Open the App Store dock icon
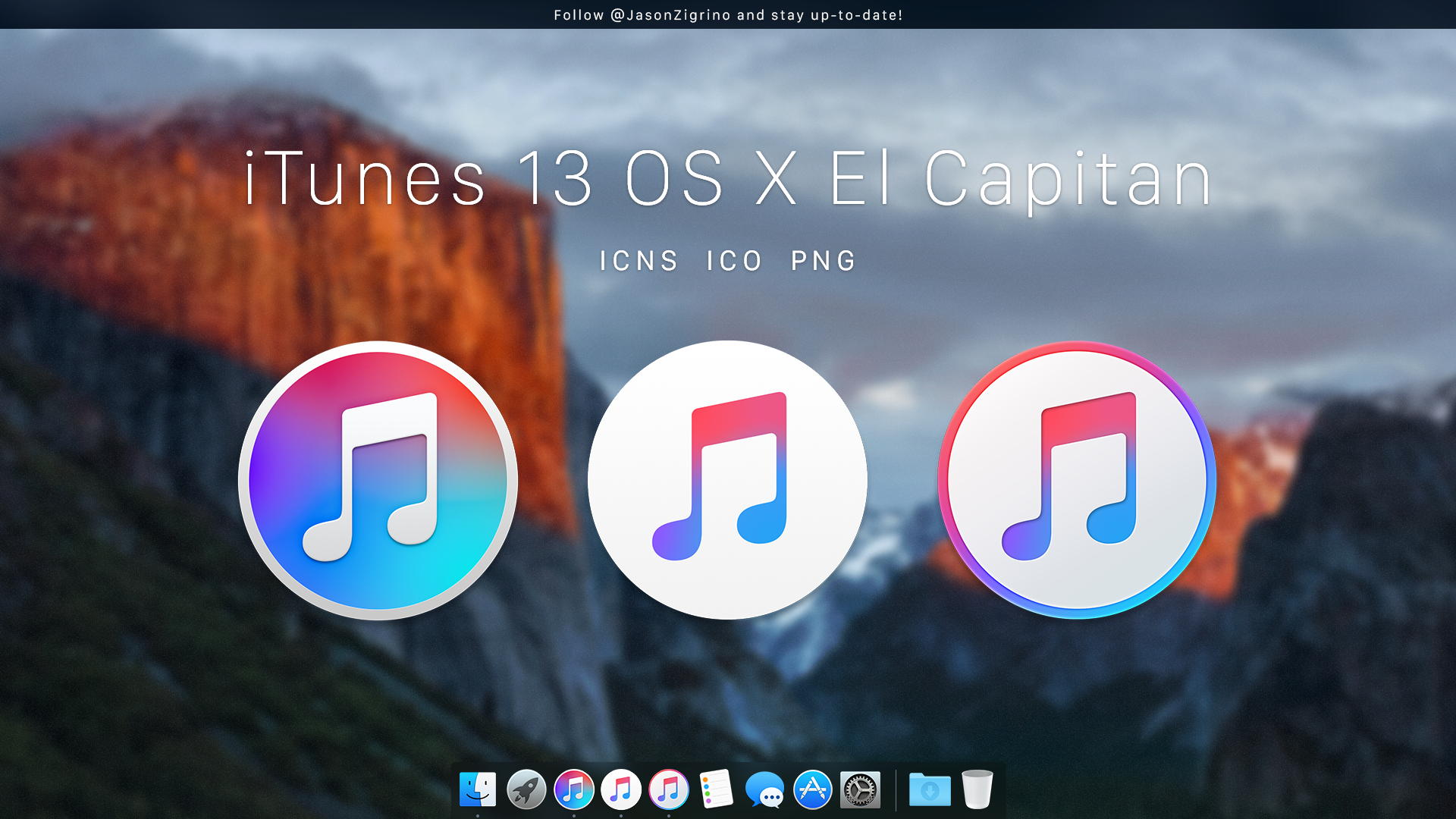 (813, 789)
